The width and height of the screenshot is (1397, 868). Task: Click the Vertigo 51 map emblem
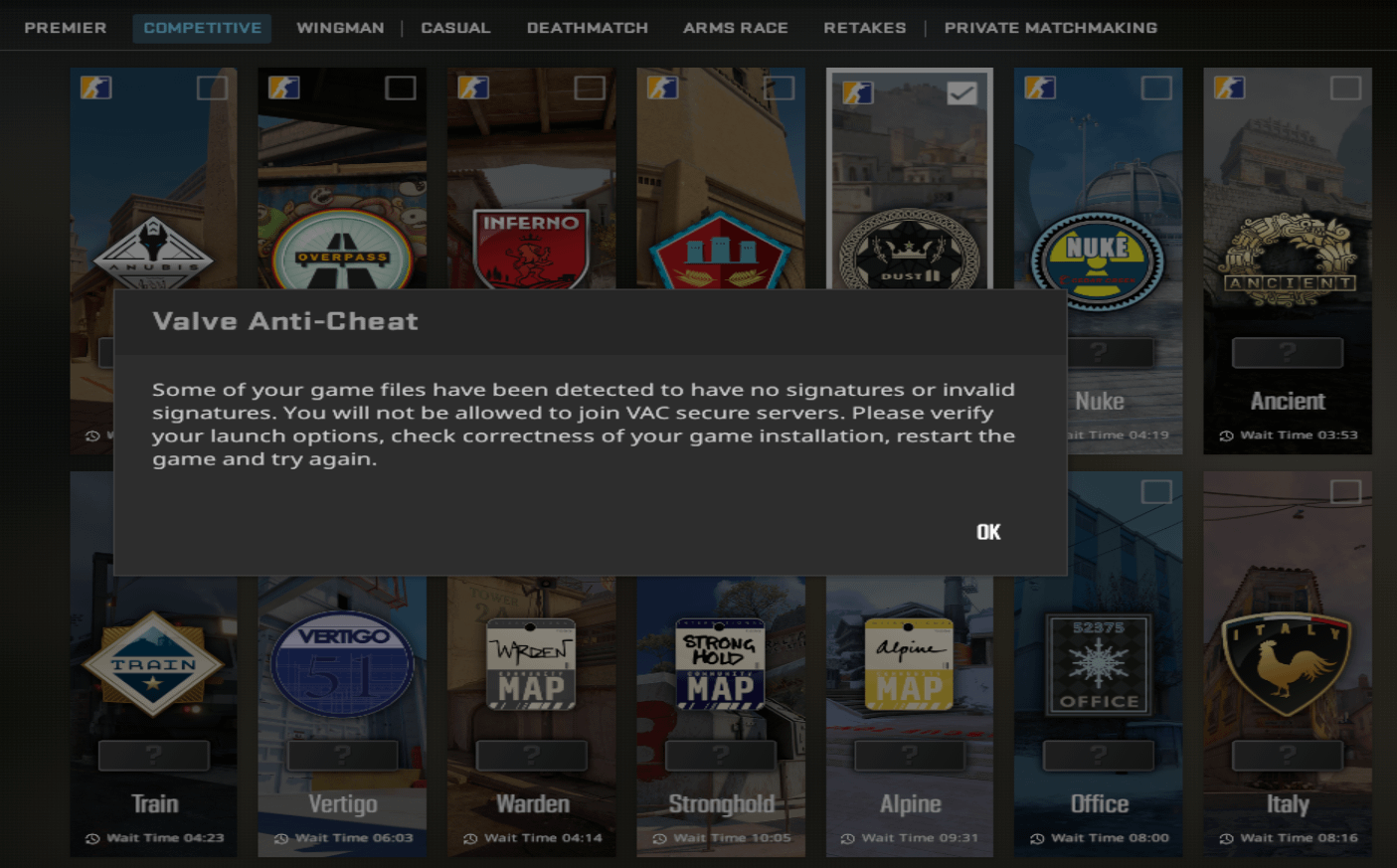click(x=342, y=664)
